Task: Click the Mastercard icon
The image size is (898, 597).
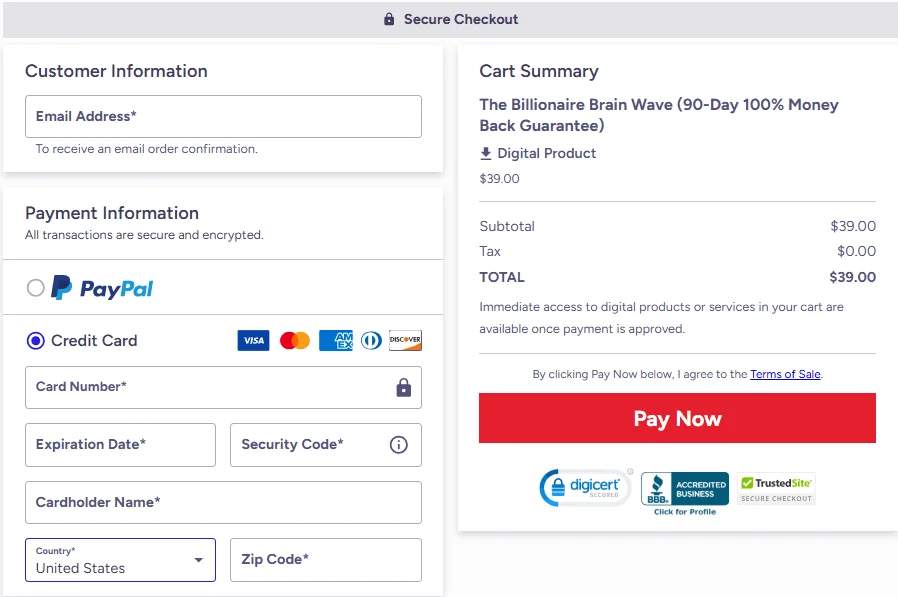Action: (x=294, y=340)
